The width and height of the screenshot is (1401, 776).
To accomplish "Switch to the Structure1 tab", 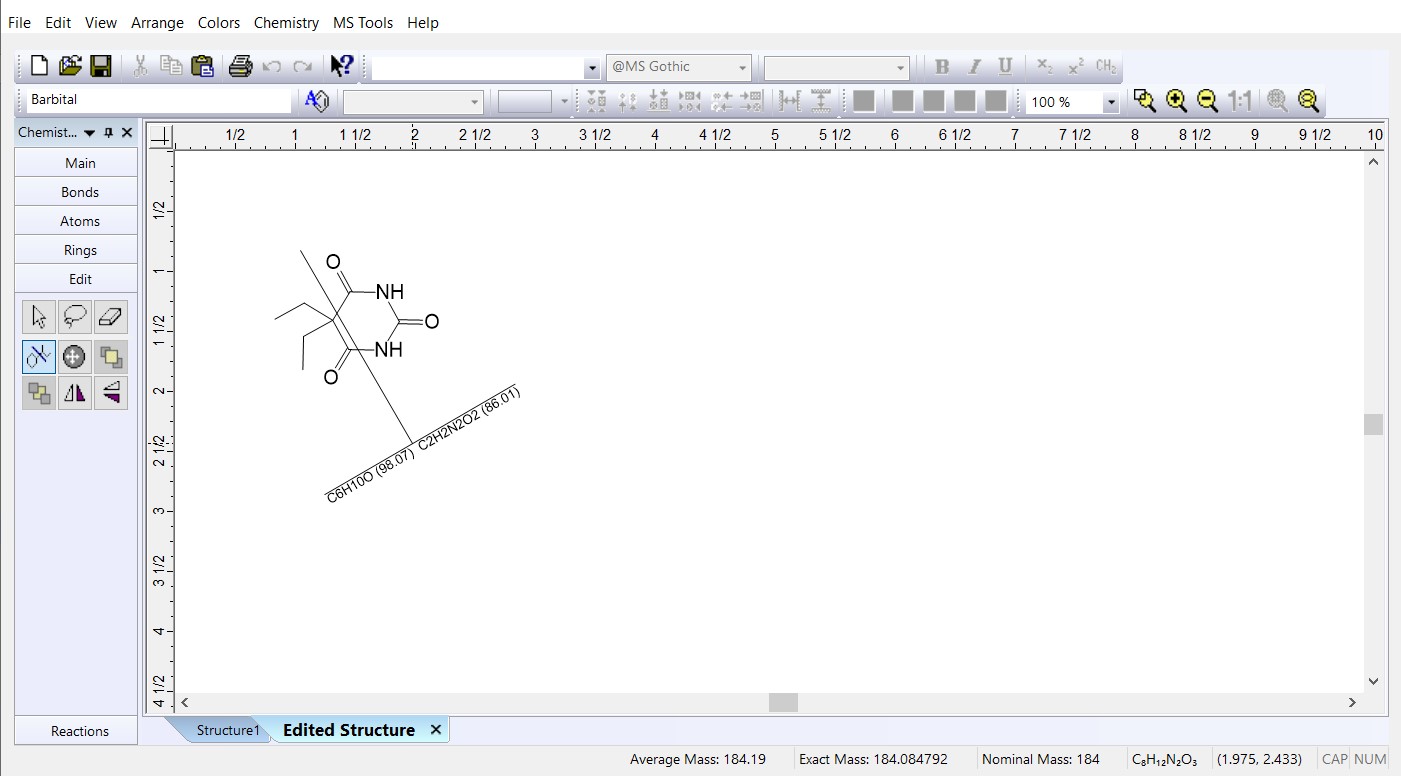I will point(227,730).
